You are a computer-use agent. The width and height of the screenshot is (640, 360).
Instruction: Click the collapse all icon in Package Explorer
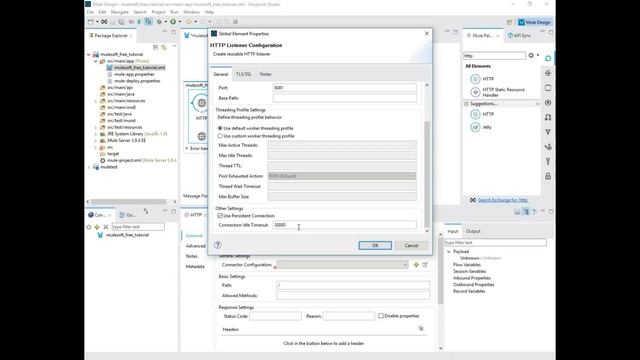click(156, 47)
